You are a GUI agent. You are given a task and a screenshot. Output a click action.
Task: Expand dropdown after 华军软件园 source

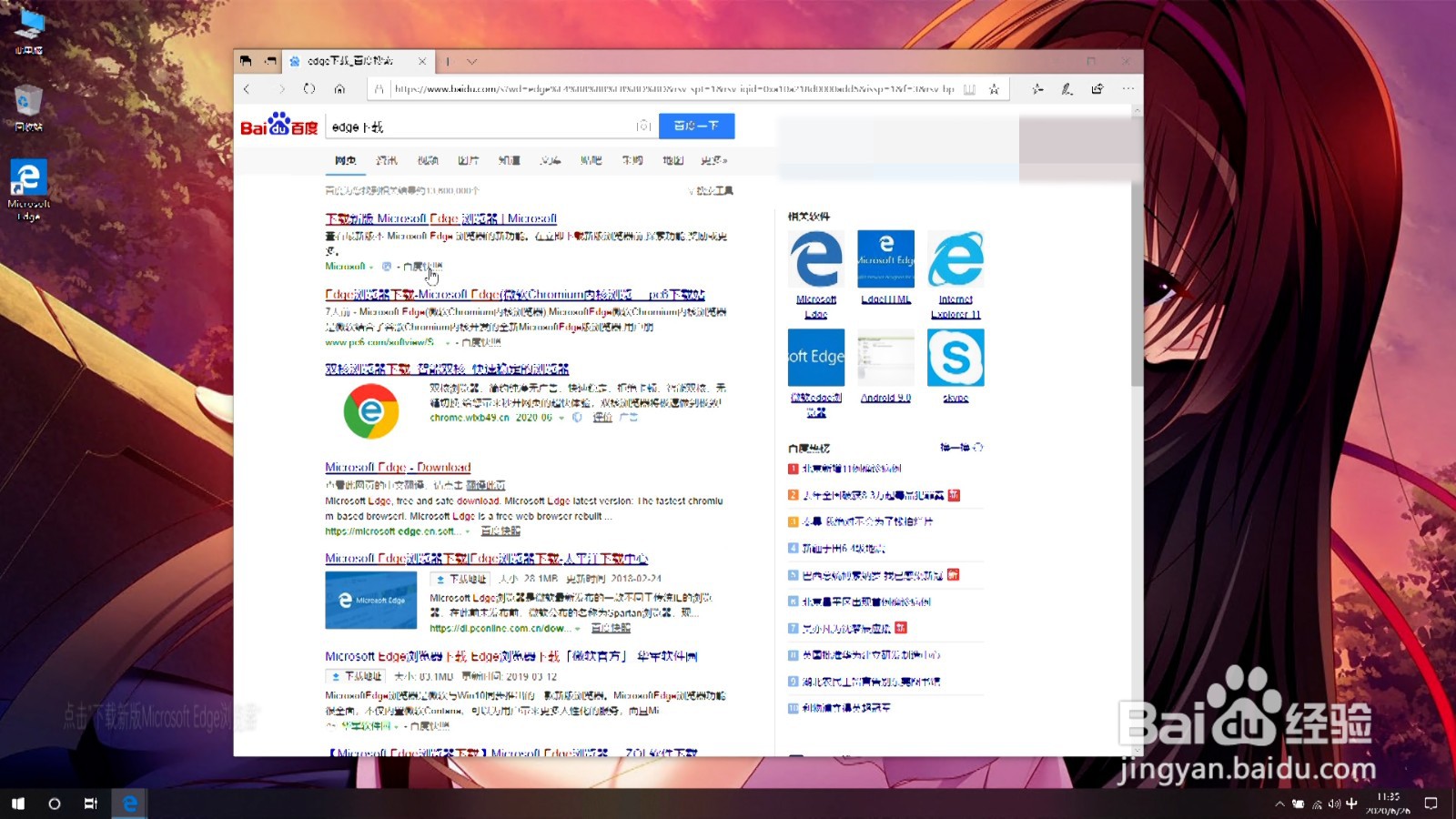coord(398,726)
